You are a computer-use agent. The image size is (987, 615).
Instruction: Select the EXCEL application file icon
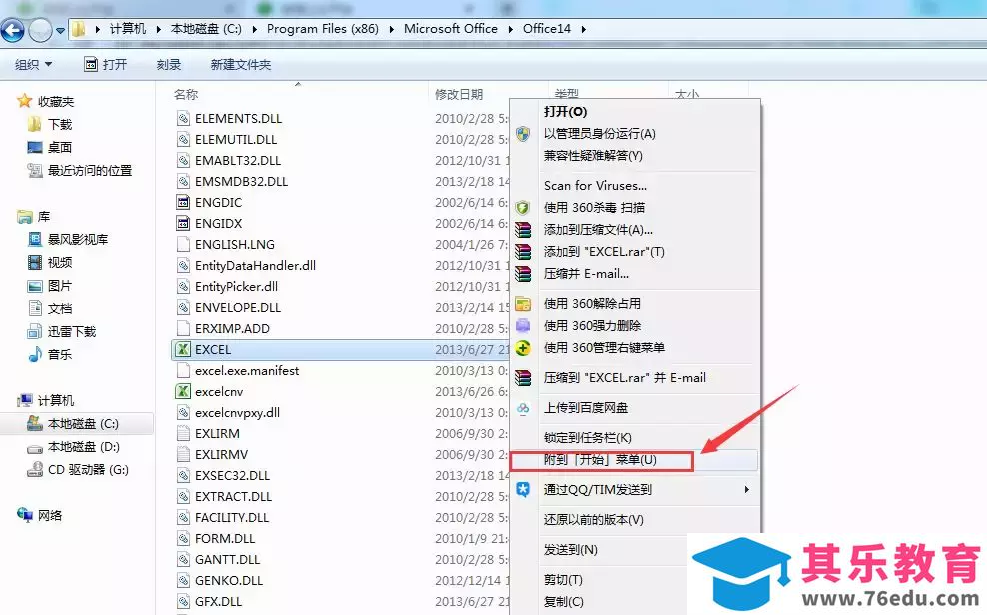(183, 349)
